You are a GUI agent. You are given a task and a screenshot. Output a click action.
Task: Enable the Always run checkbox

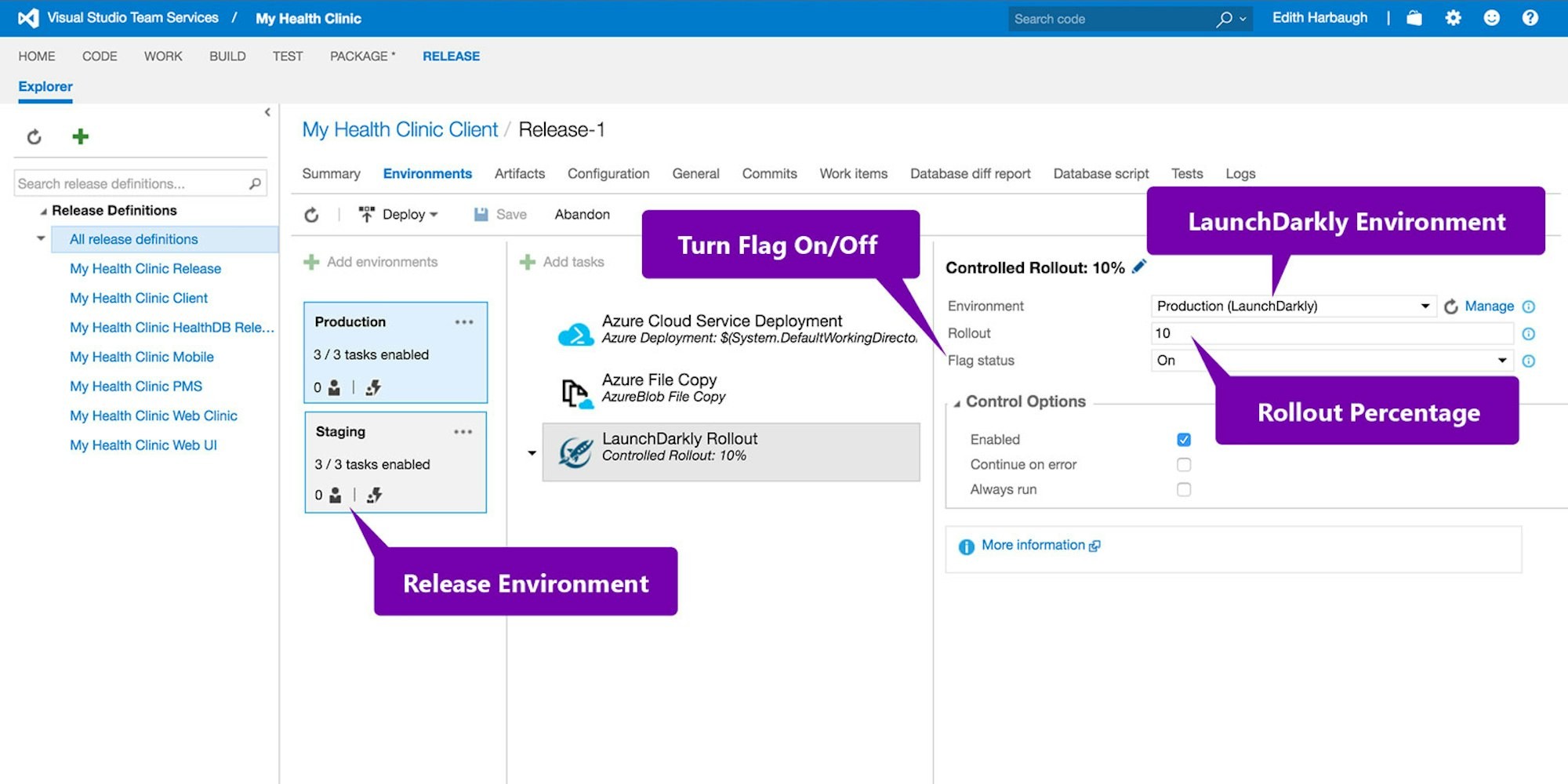tap(1184, 490)
